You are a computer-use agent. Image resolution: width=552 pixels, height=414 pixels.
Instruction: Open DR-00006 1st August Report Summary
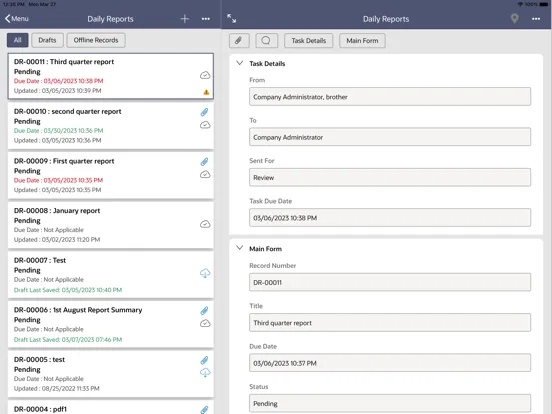click(111, 324)
